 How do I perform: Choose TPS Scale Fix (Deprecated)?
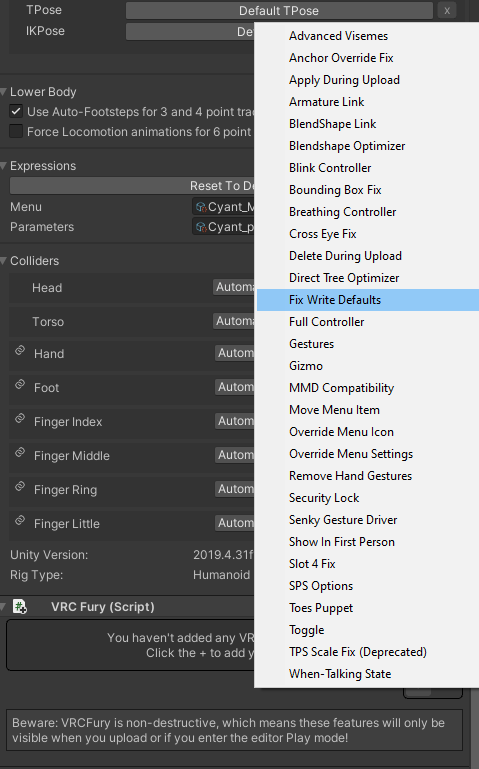(368, 652)
